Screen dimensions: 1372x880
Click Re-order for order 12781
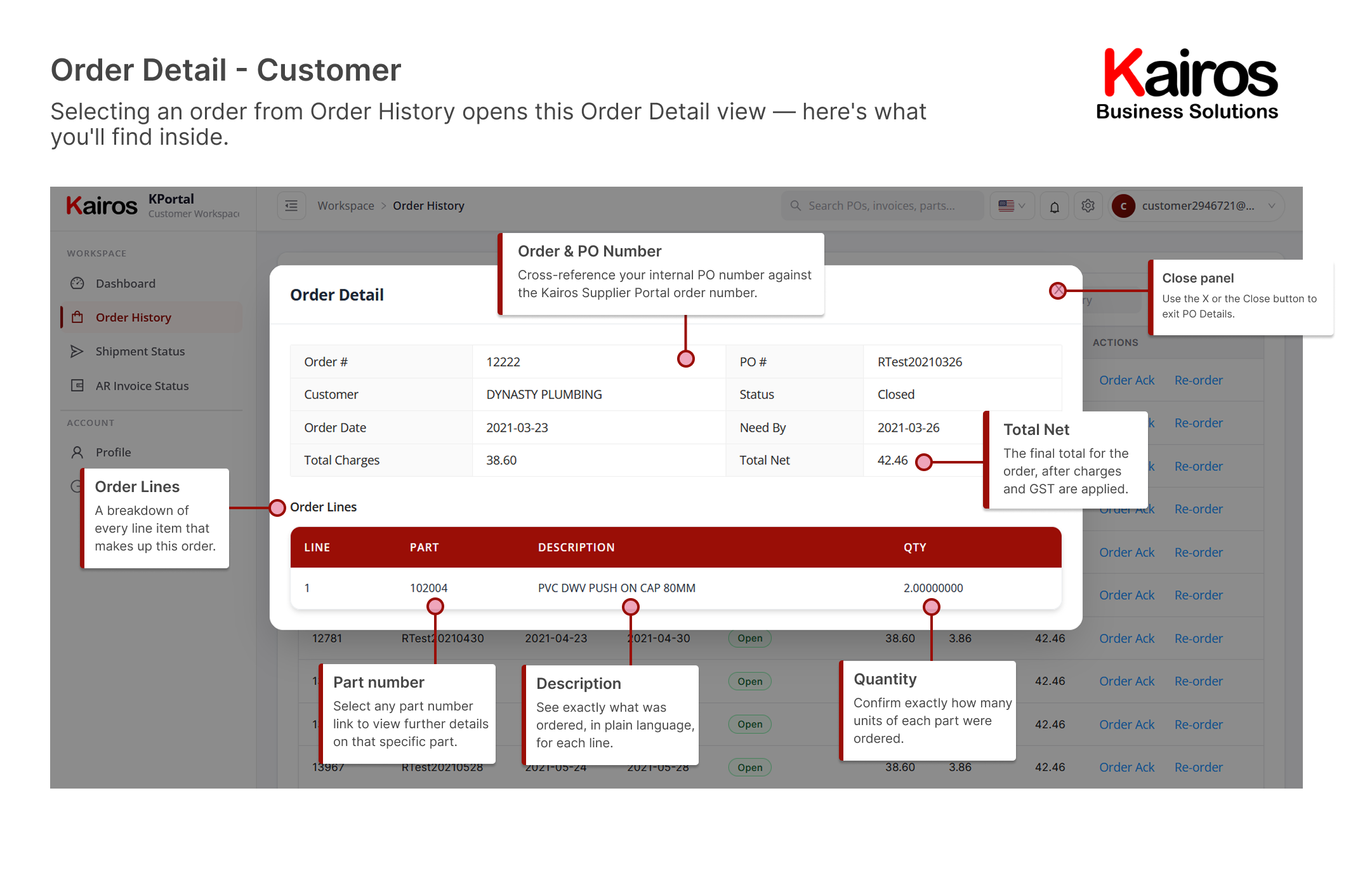pos(1198,638)
